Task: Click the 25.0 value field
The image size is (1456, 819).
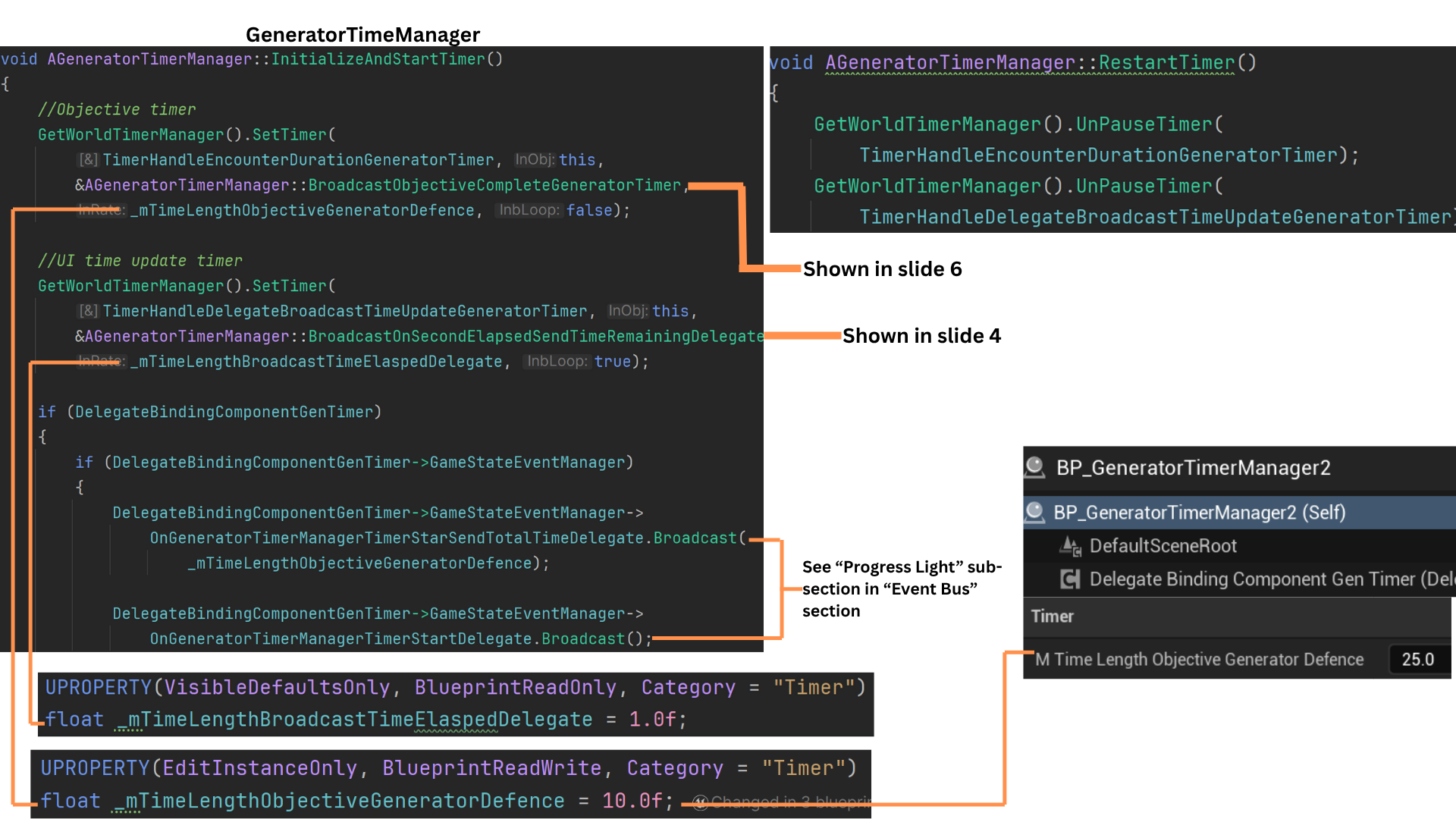Action: pos(1417,660)
